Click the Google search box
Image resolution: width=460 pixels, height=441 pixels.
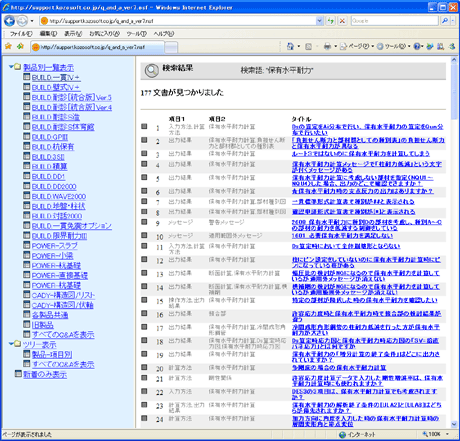(x=395, y=21)
